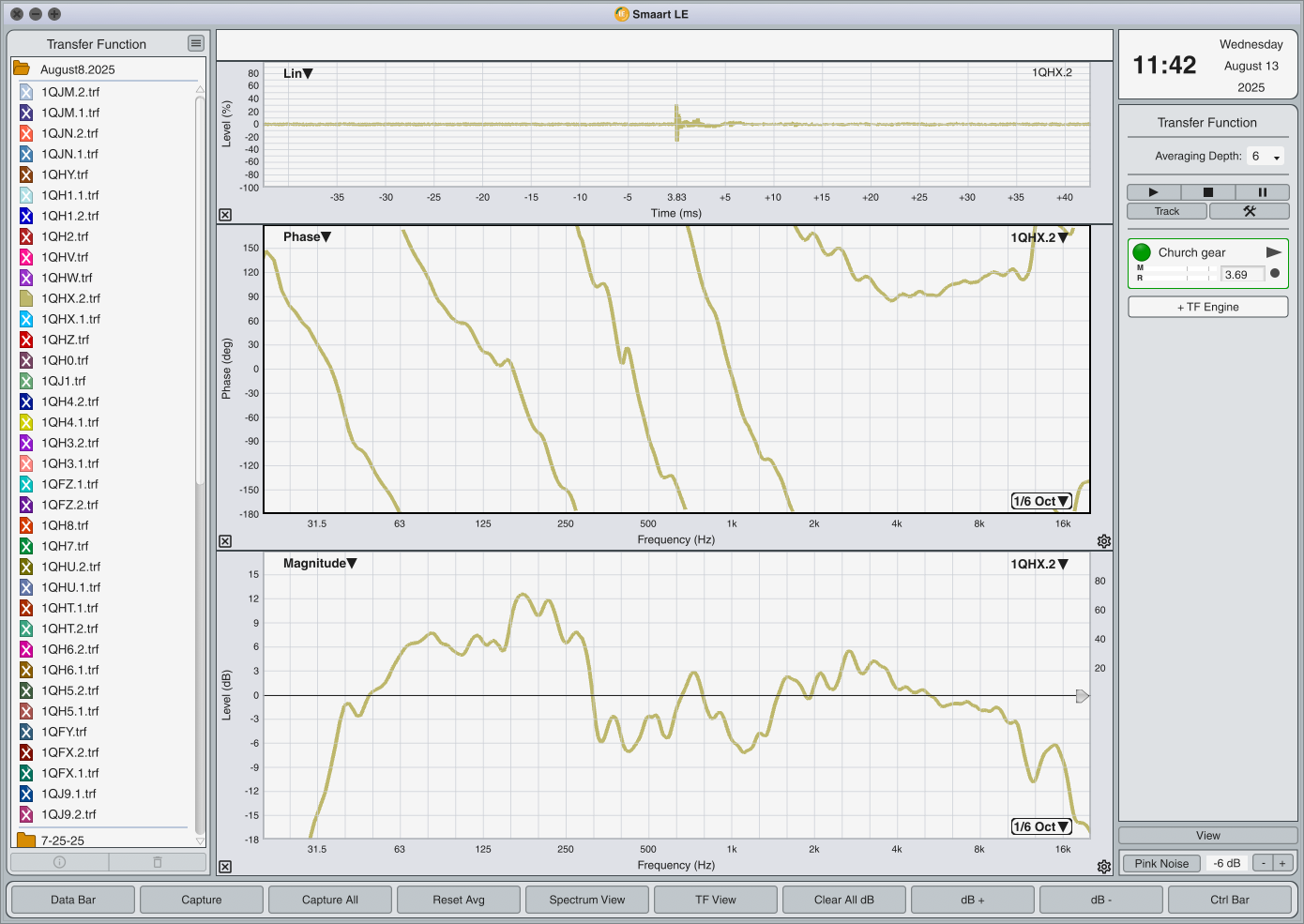Click the info icon below the file list

pos(59,862)
